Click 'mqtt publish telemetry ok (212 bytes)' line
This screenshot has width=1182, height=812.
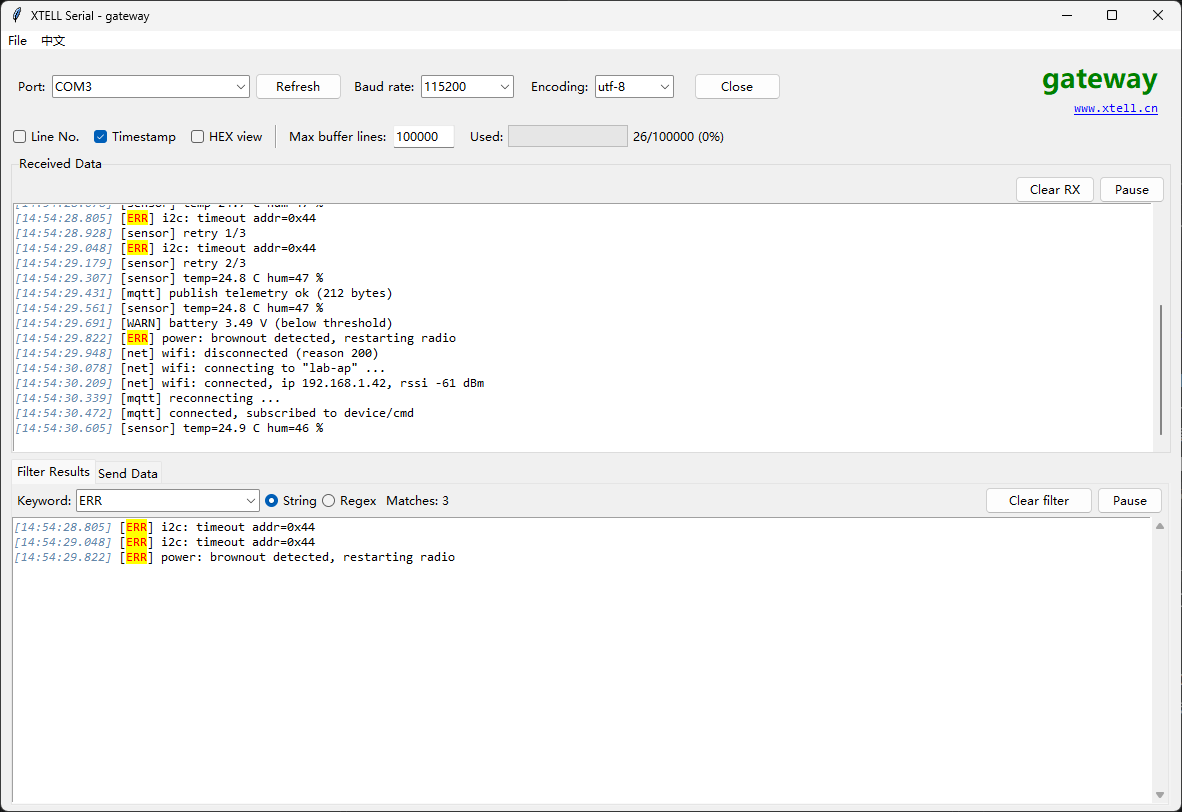[x=204, y=293]
